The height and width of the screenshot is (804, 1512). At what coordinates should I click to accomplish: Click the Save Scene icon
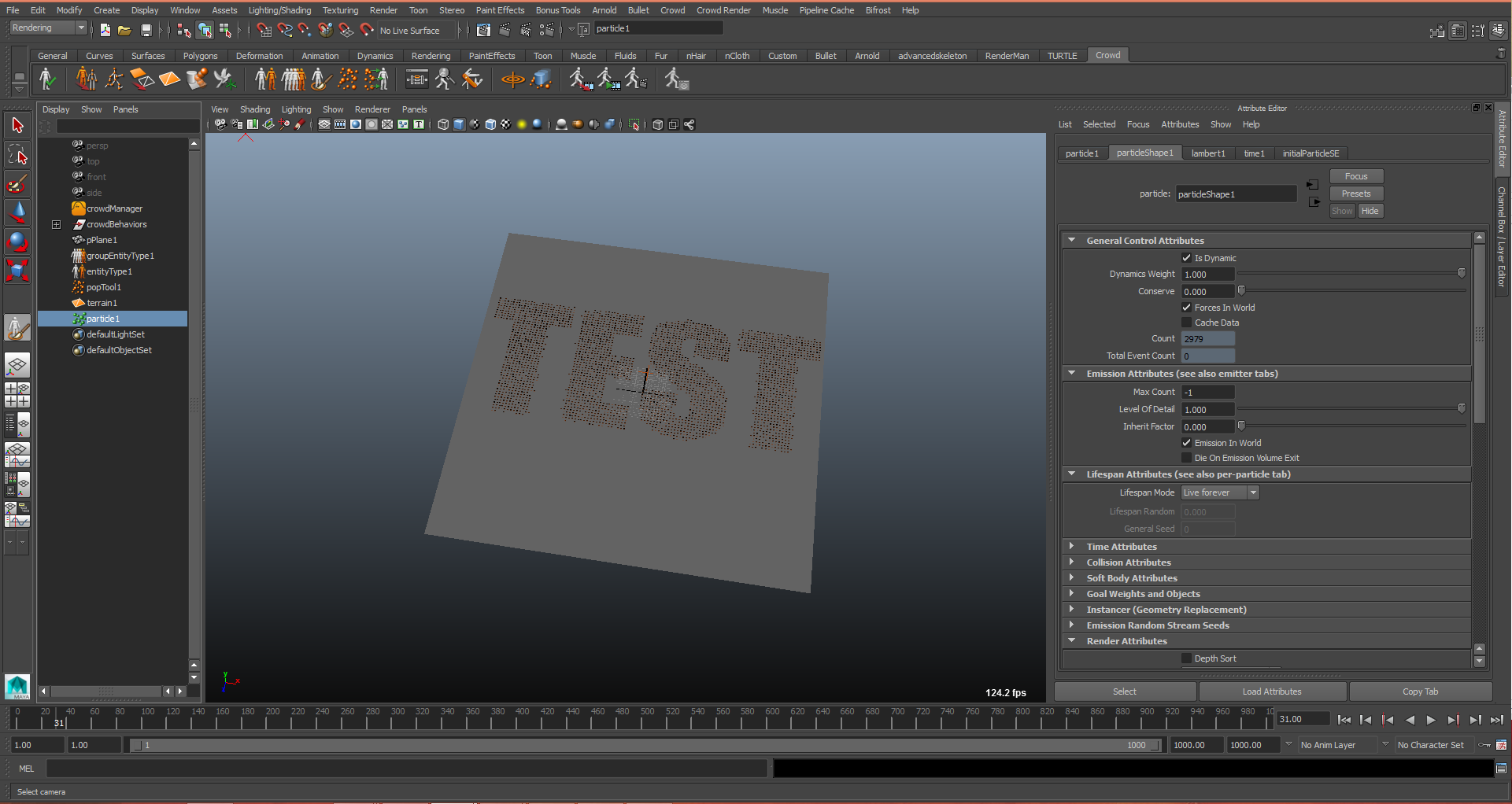coord(146,30)
